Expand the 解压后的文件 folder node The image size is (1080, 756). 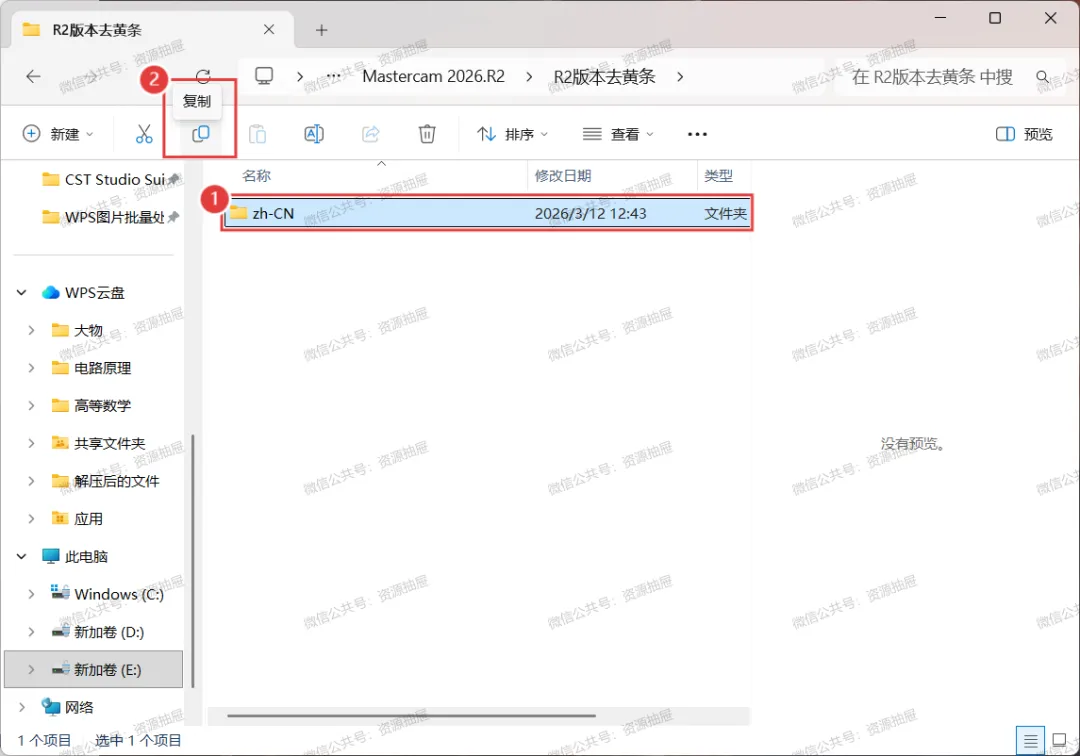click(x=31, y=481)
